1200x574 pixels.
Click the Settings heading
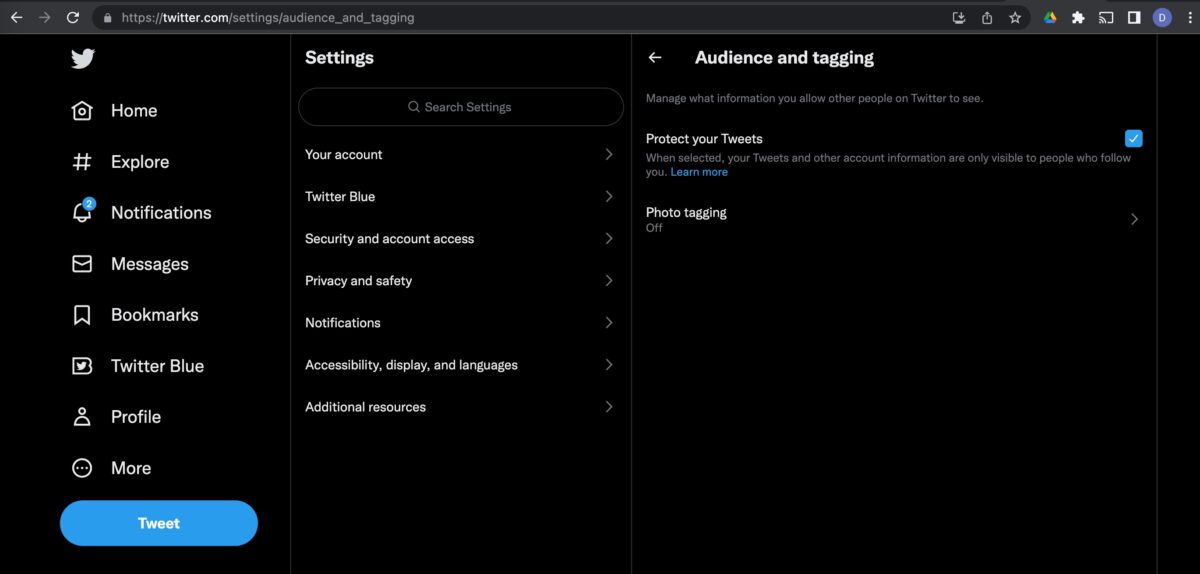pyautogui.click(x=339, y=58)
